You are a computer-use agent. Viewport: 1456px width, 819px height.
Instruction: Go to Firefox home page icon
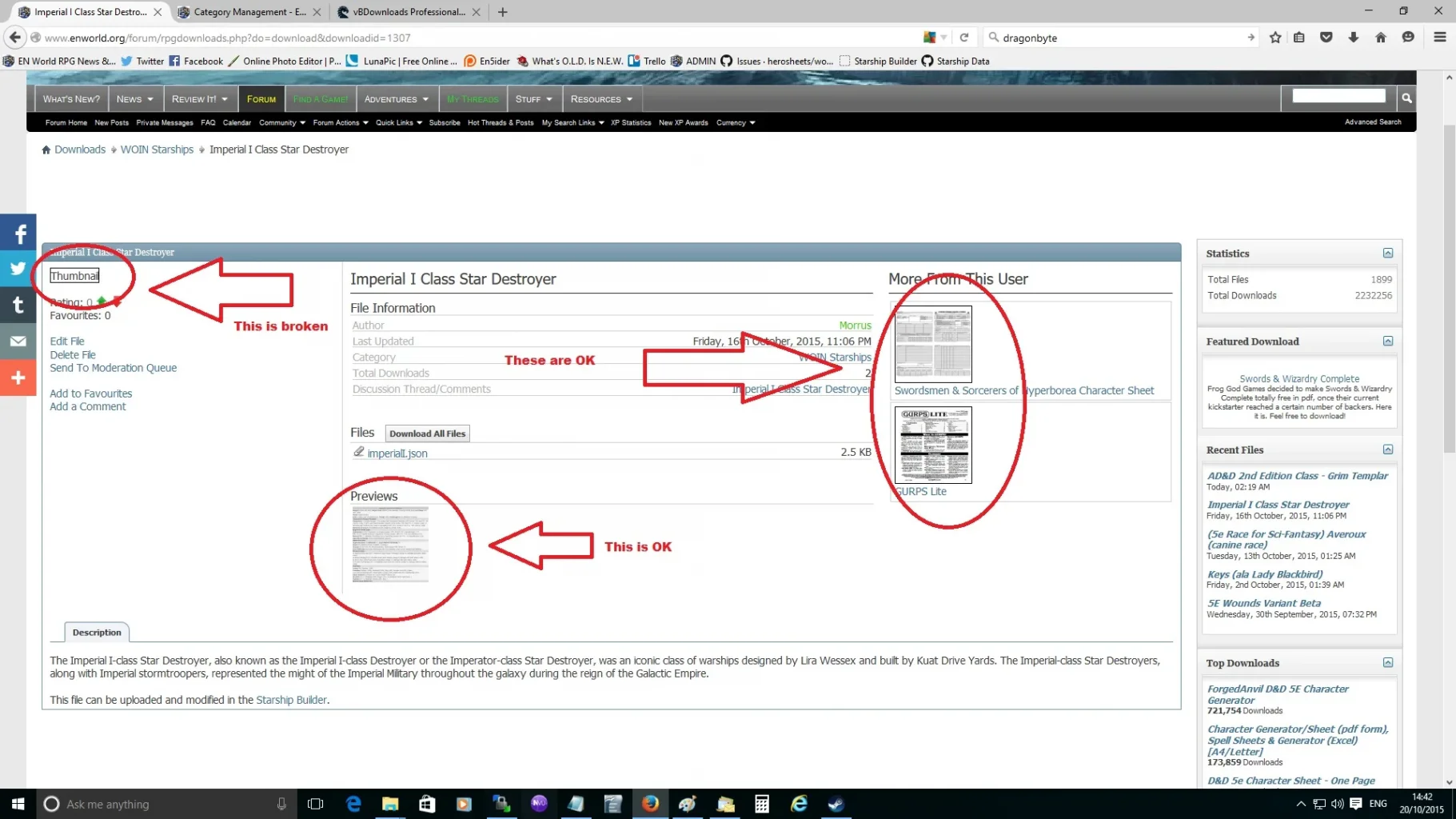tap(1381, 38)
